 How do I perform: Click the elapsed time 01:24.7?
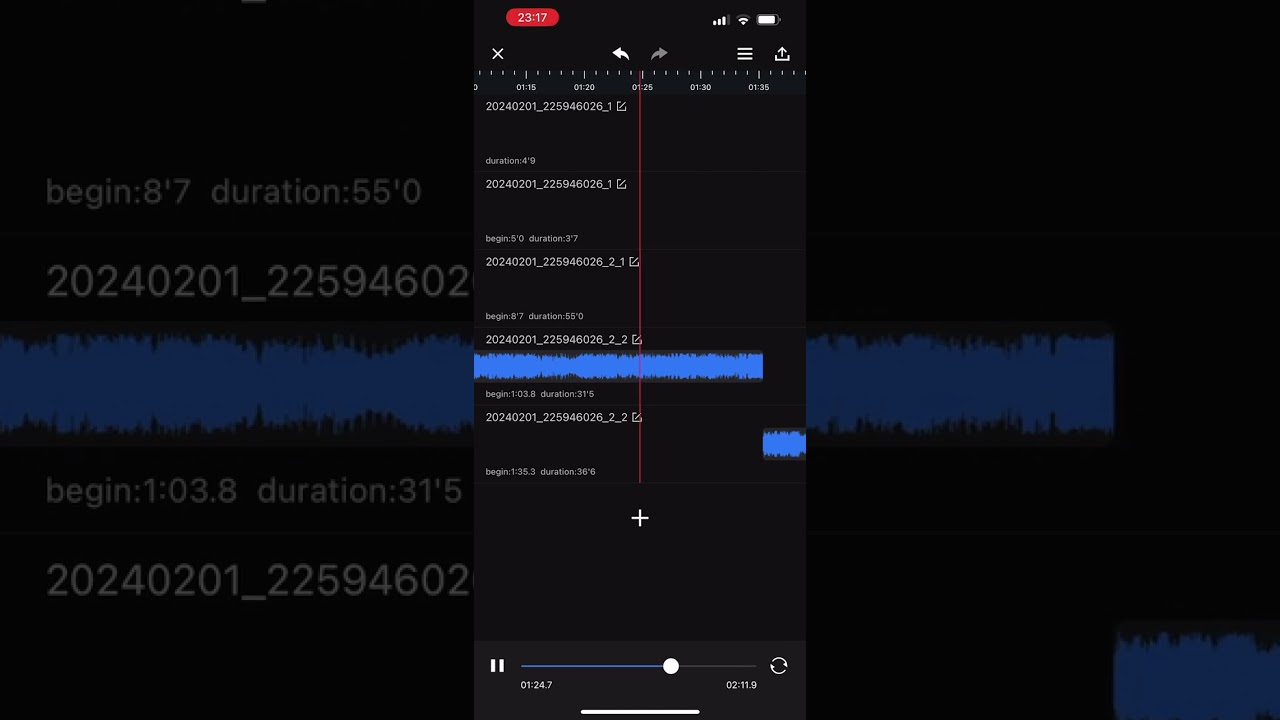click(x=536, y=685)
